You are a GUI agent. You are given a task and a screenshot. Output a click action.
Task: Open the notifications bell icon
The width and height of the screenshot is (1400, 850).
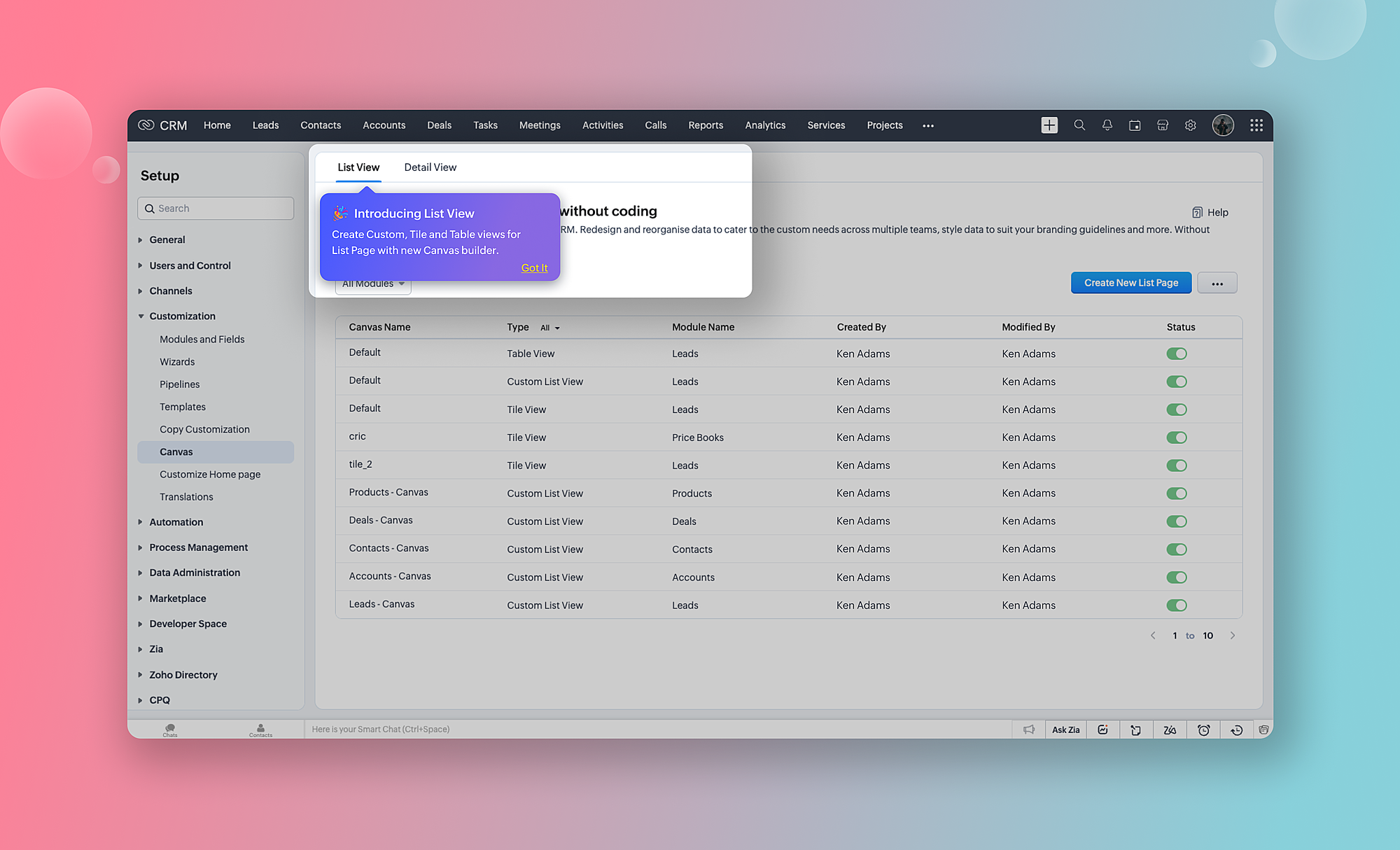pyautogui.click(x=1107, y=125)
